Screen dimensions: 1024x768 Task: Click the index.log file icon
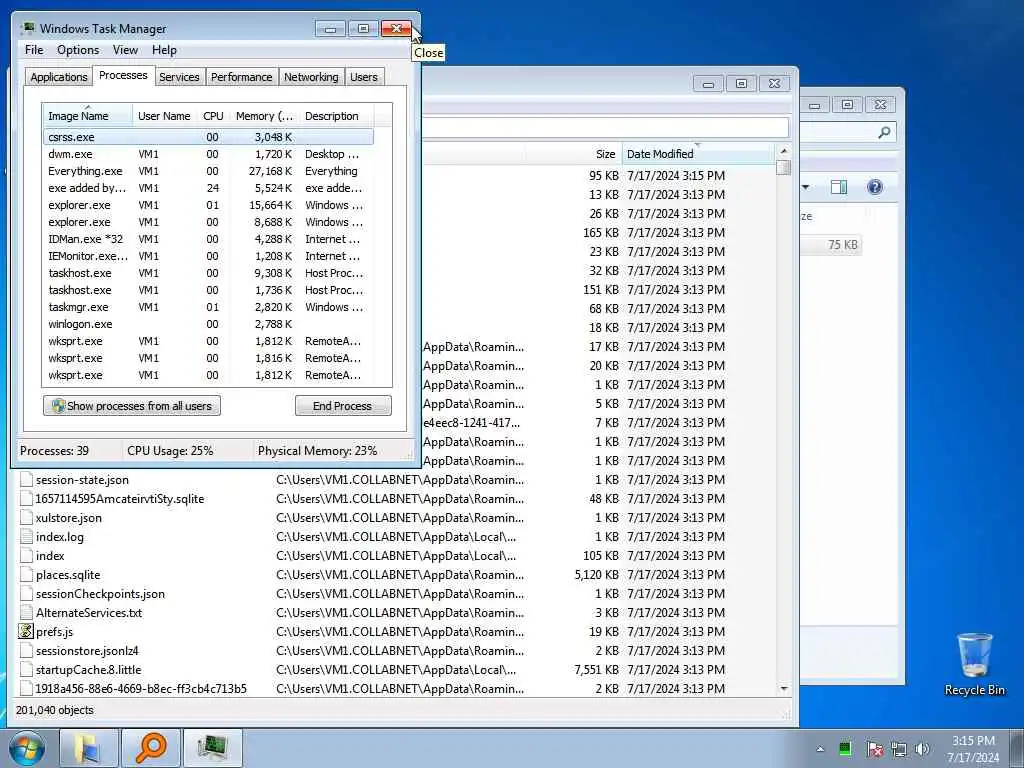tap(25, 537)
